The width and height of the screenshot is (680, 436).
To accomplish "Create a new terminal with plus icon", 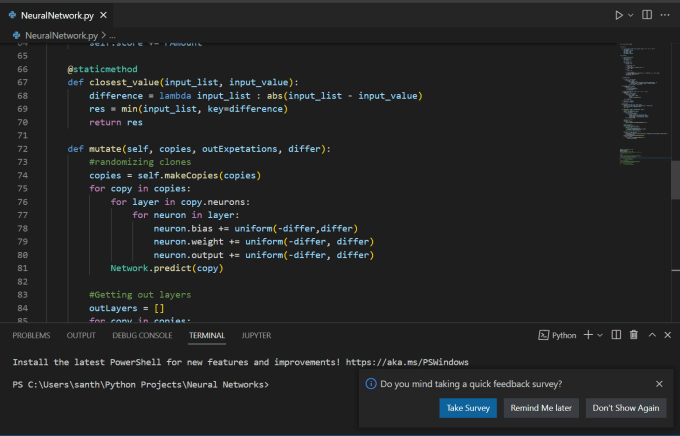I will [x=588, y=334].
